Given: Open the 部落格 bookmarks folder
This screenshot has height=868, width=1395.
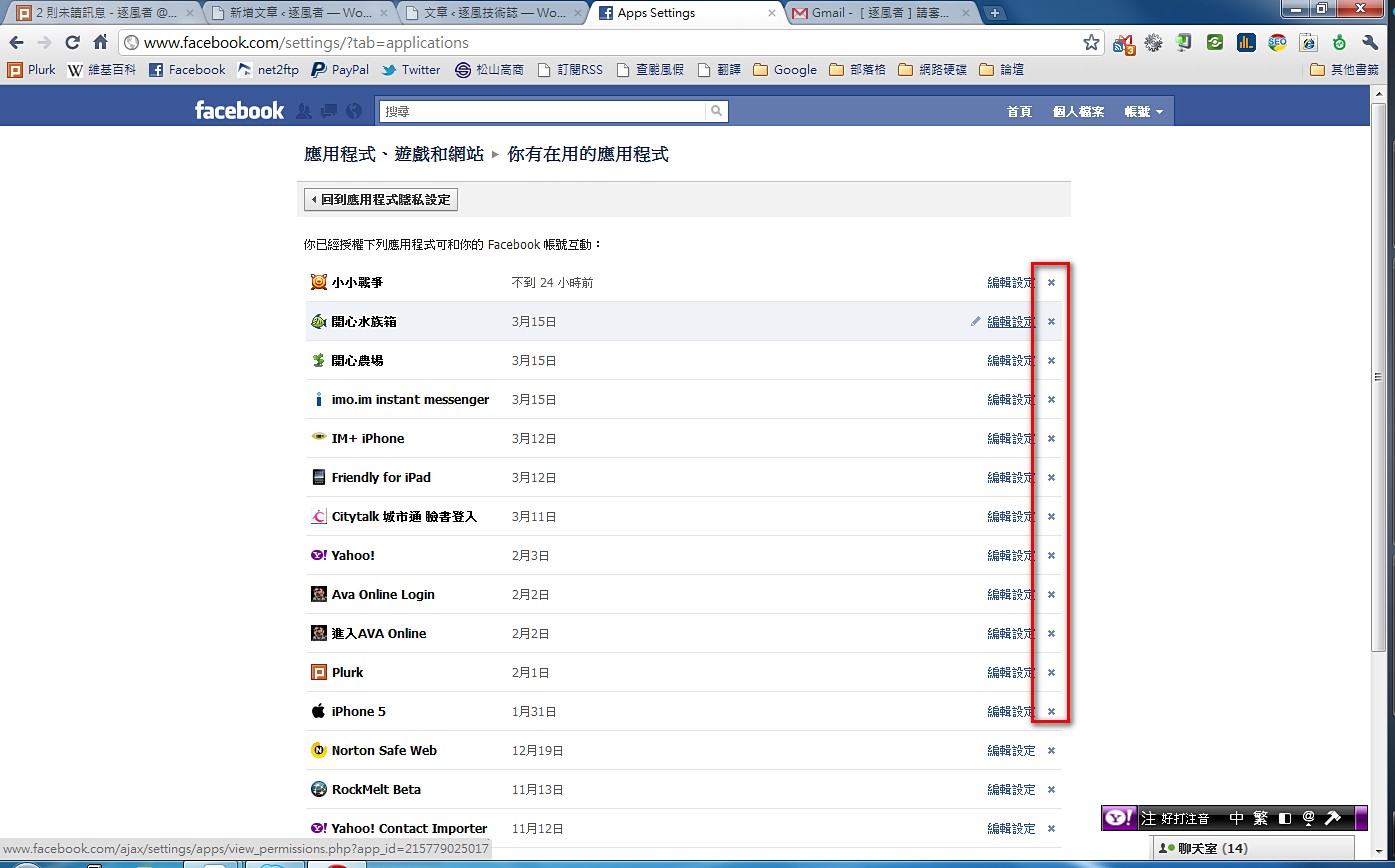Looking at the screenshot, I should coord(859,70).
